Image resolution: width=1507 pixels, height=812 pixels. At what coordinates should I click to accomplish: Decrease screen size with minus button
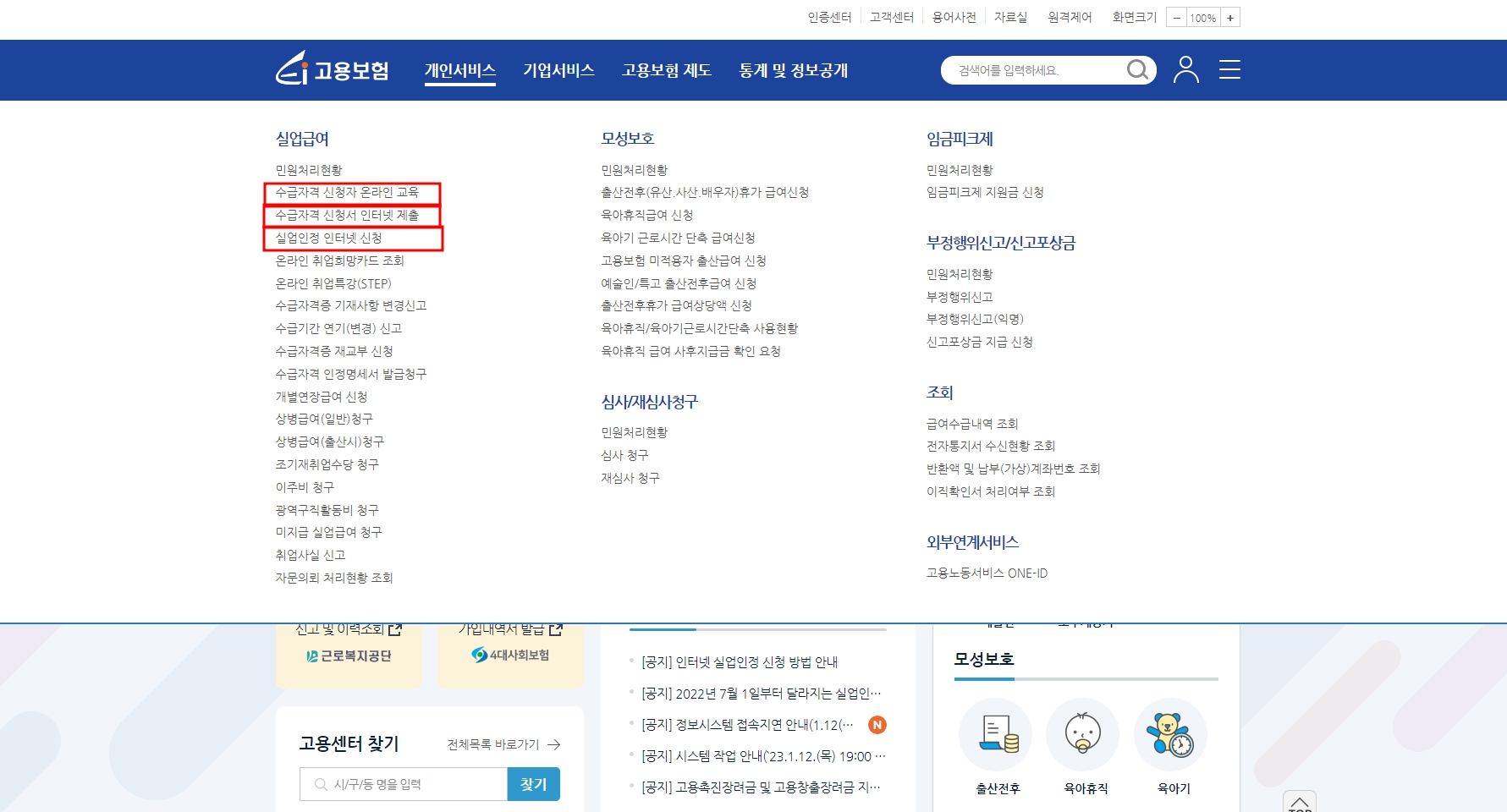point(1176,18)
